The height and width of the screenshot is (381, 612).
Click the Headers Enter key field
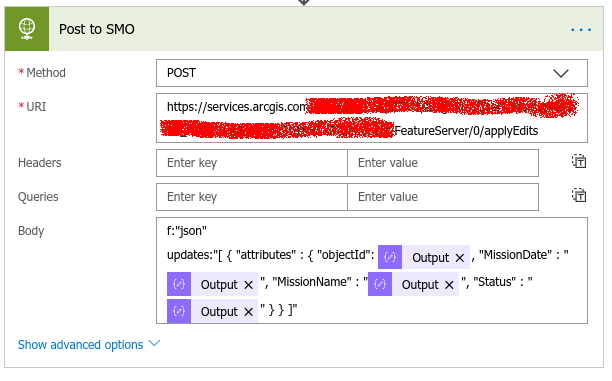pyautogui.click(x=252, y=163)
